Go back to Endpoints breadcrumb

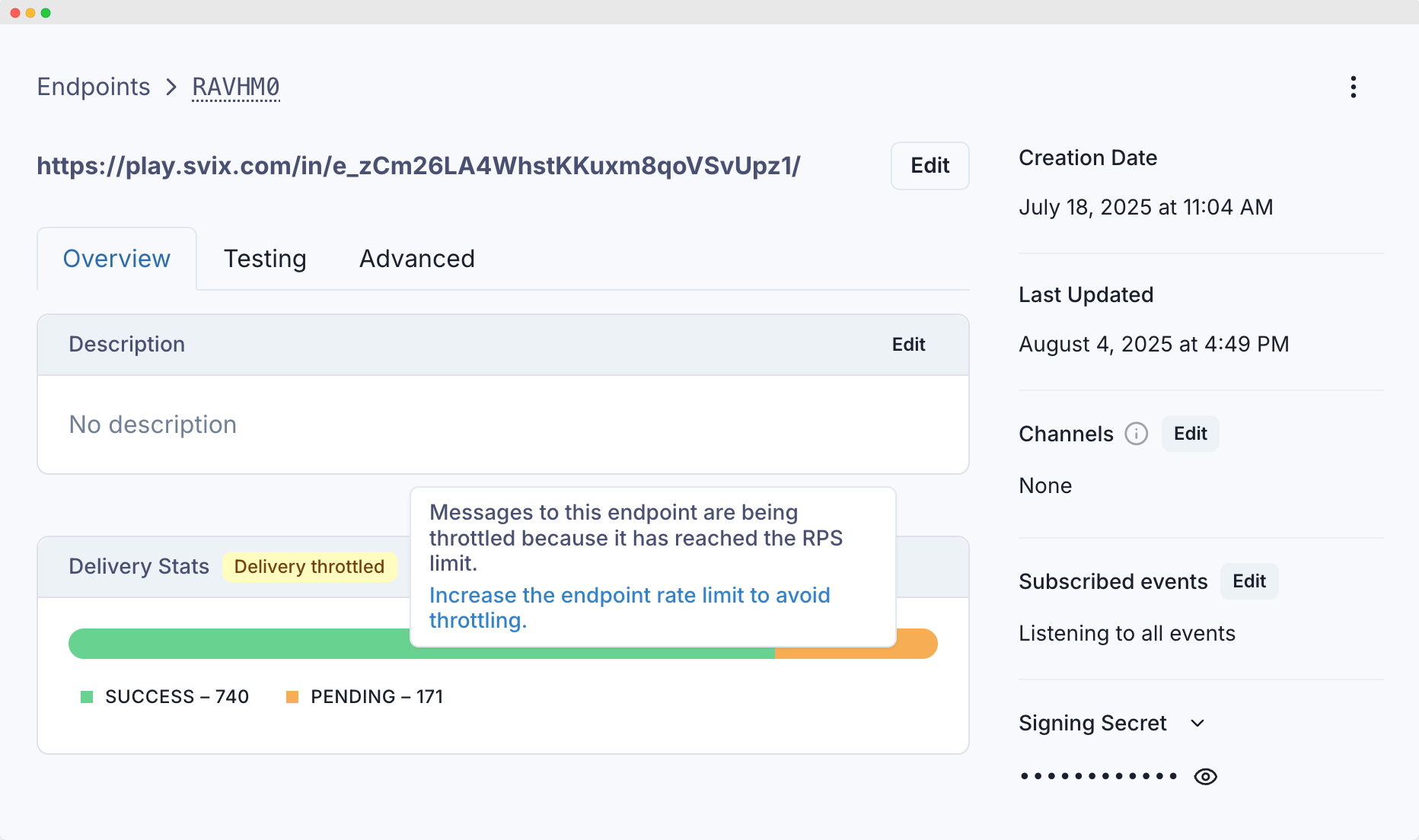pyautogui.click(x=94, y=87)
